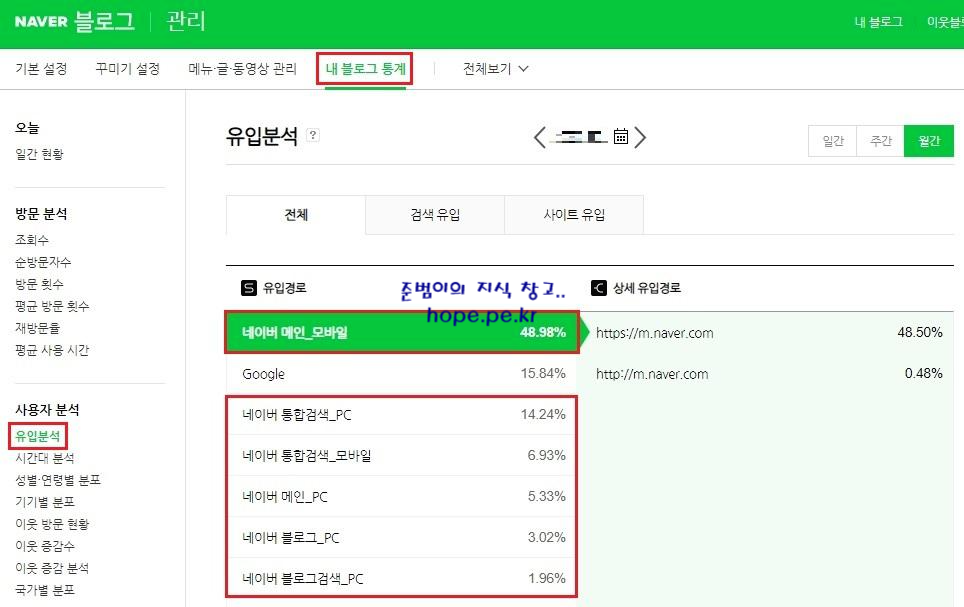Viewport: 964px width, 607px height.
Task: Open 순방문자수 in sidebar
Action: point(43,262)
